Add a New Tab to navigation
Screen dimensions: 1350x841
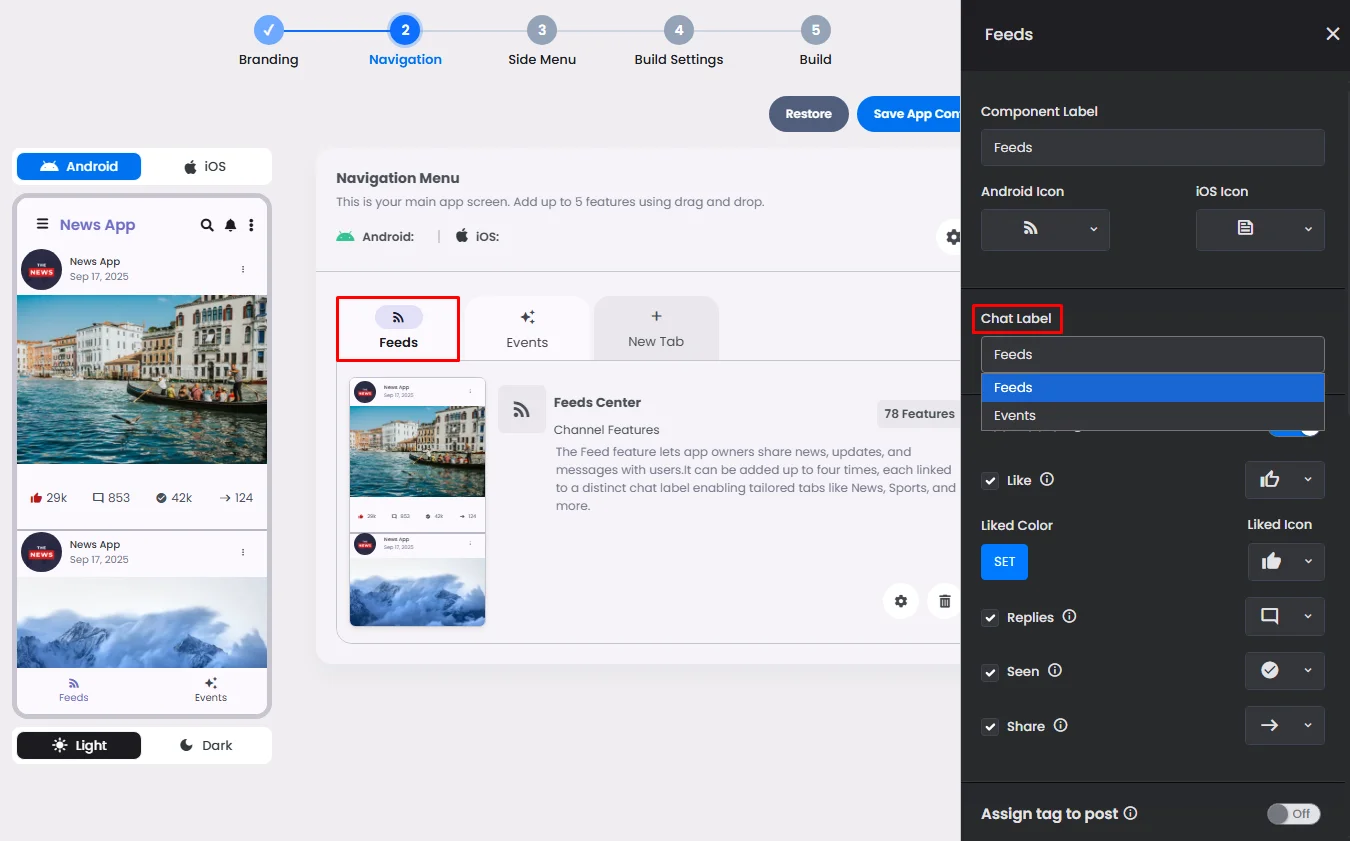coord(656,328)
